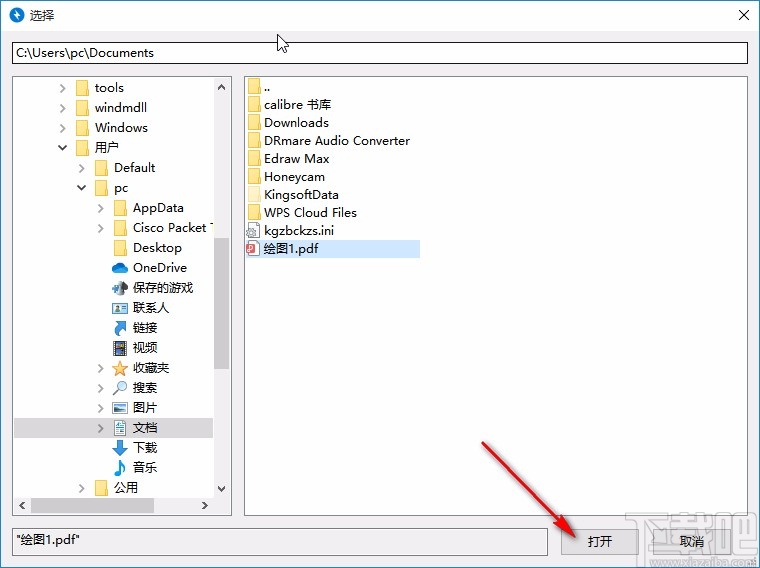Viewport: 760px width, 568px height.
Task: Click the tools folder icon in tree
Action: click(82, 88)
